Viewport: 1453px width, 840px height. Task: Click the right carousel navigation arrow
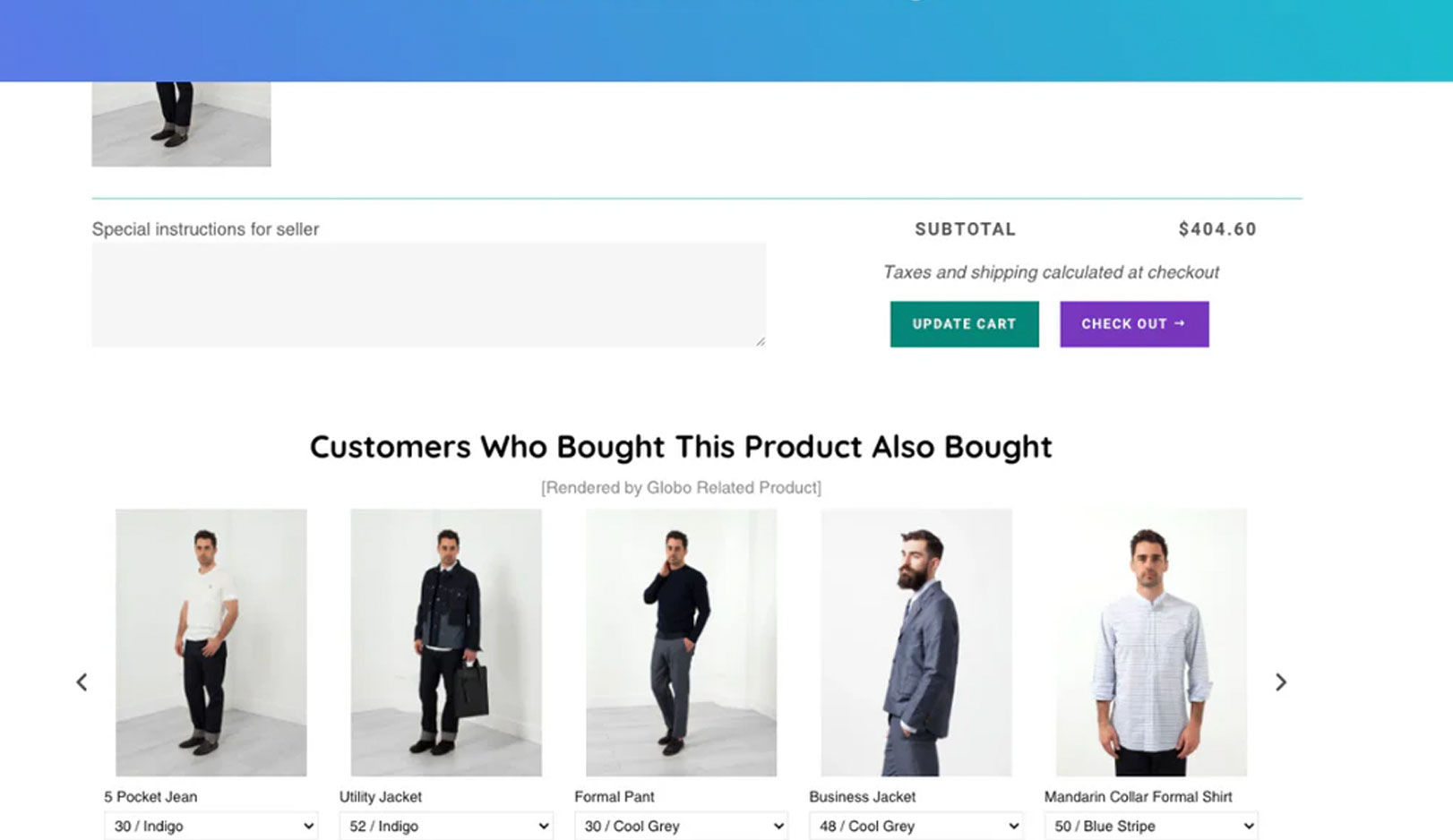(x=1280, y=681)
